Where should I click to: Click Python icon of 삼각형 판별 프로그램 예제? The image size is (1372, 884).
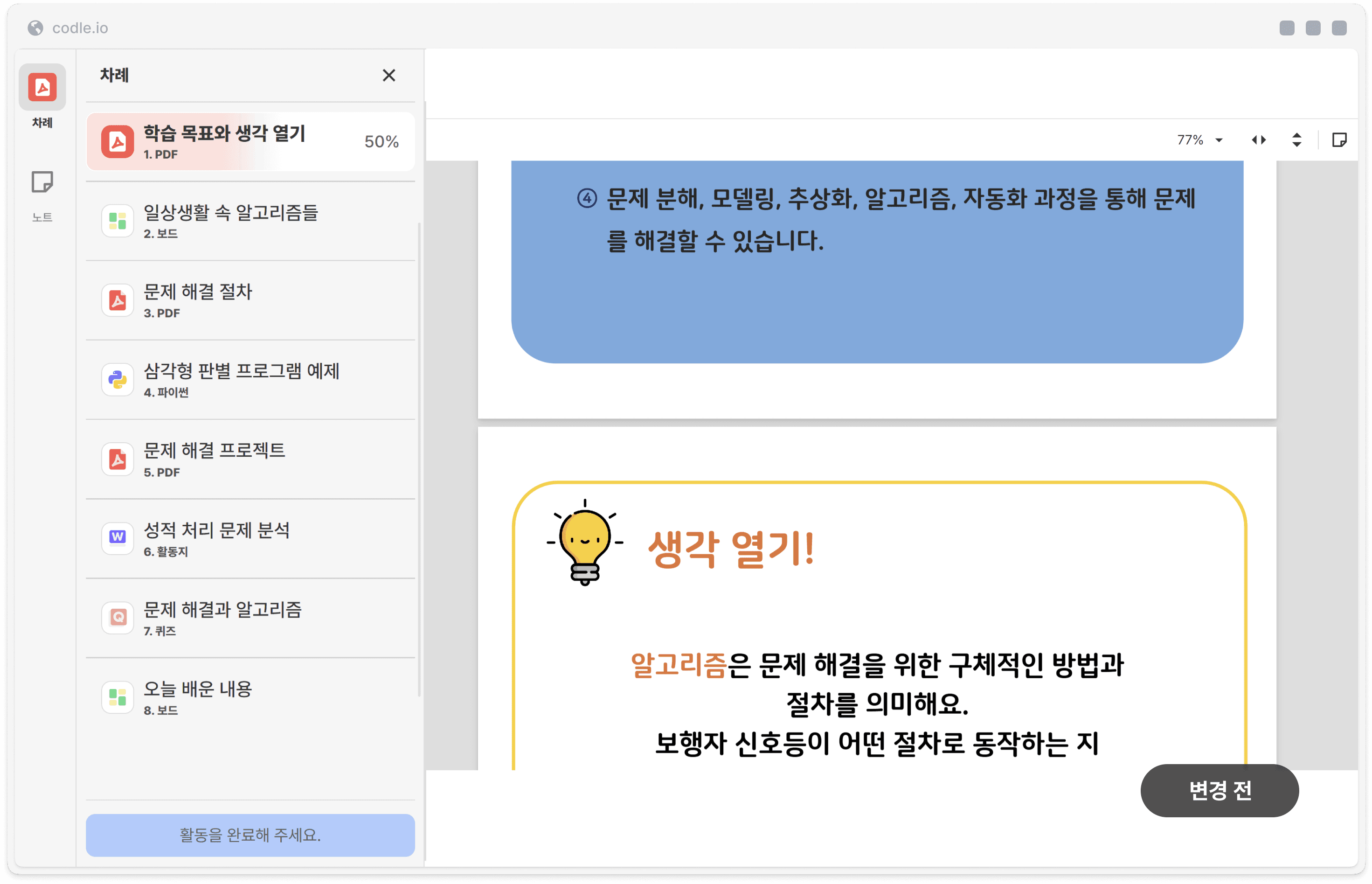point(118,379)
